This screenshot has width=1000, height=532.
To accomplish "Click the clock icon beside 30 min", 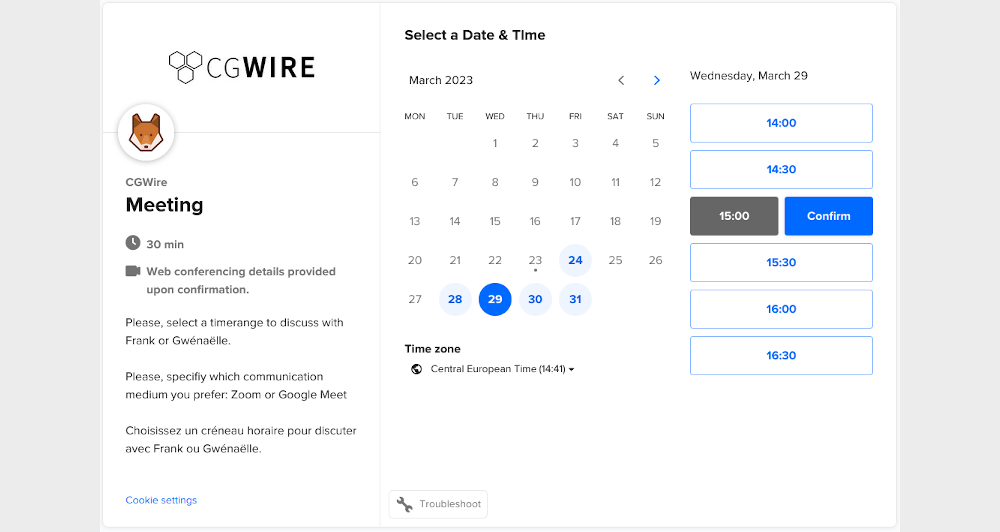I will 133,243.
